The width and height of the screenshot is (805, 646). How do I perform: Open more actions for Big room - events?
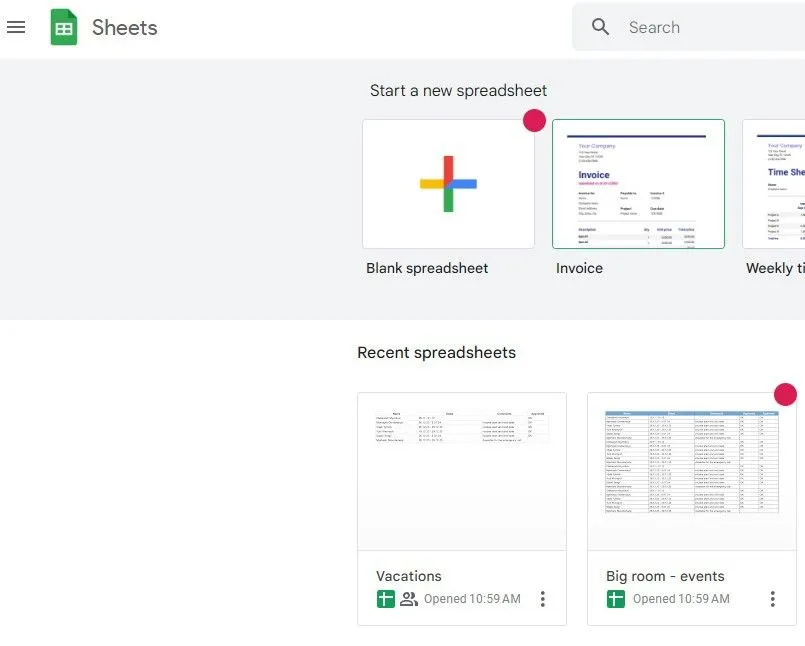tap(772, 598)
